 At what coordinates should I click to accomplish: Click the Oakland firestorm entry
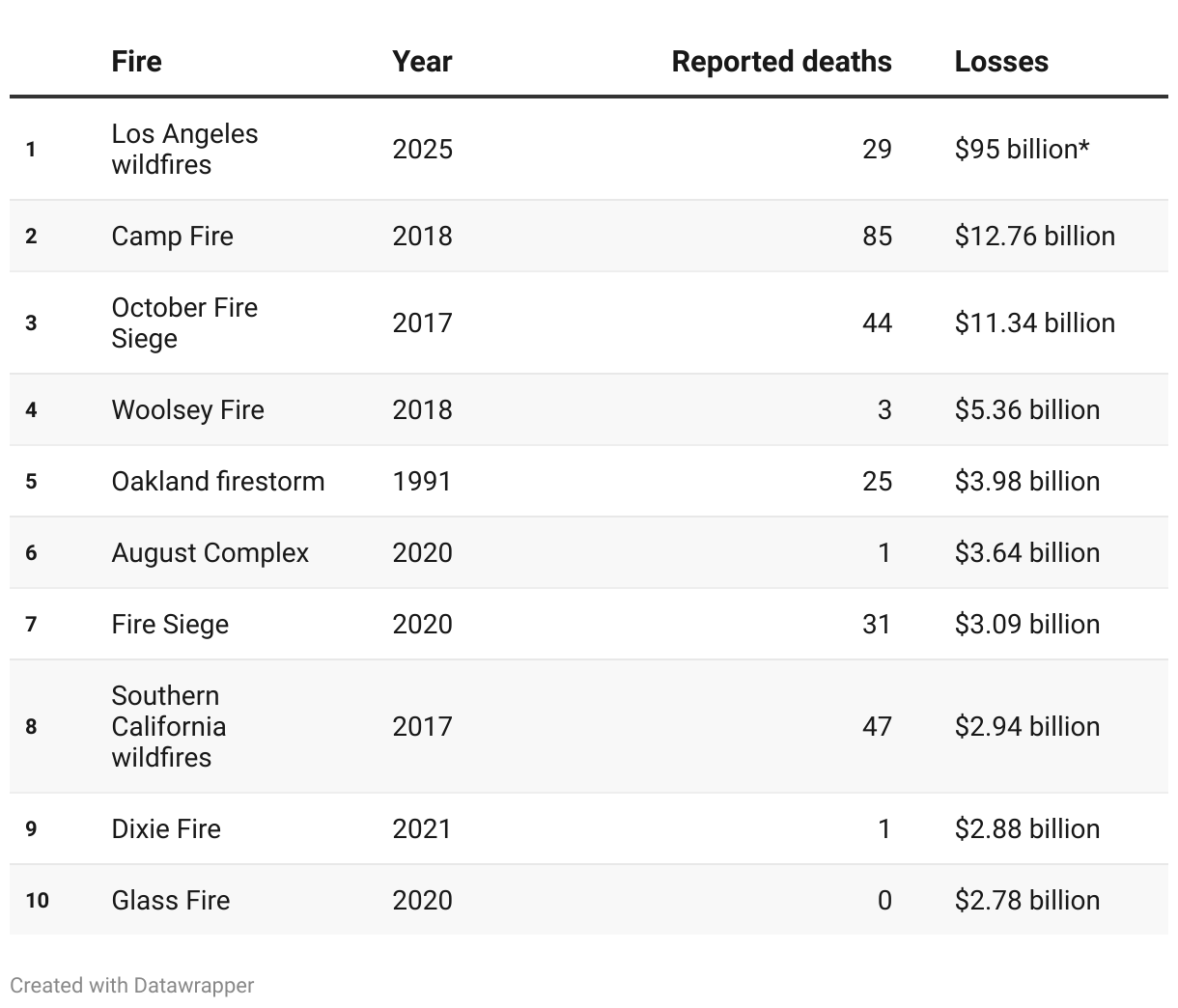[218, 482]
